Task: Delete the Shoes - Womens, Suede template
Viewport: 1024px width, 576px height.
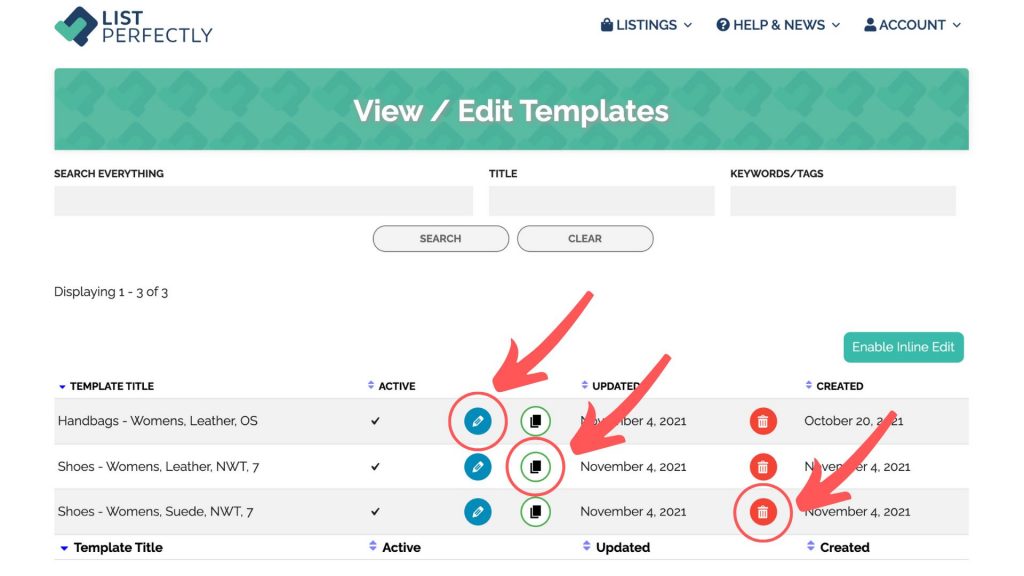Action: (763, 511)
